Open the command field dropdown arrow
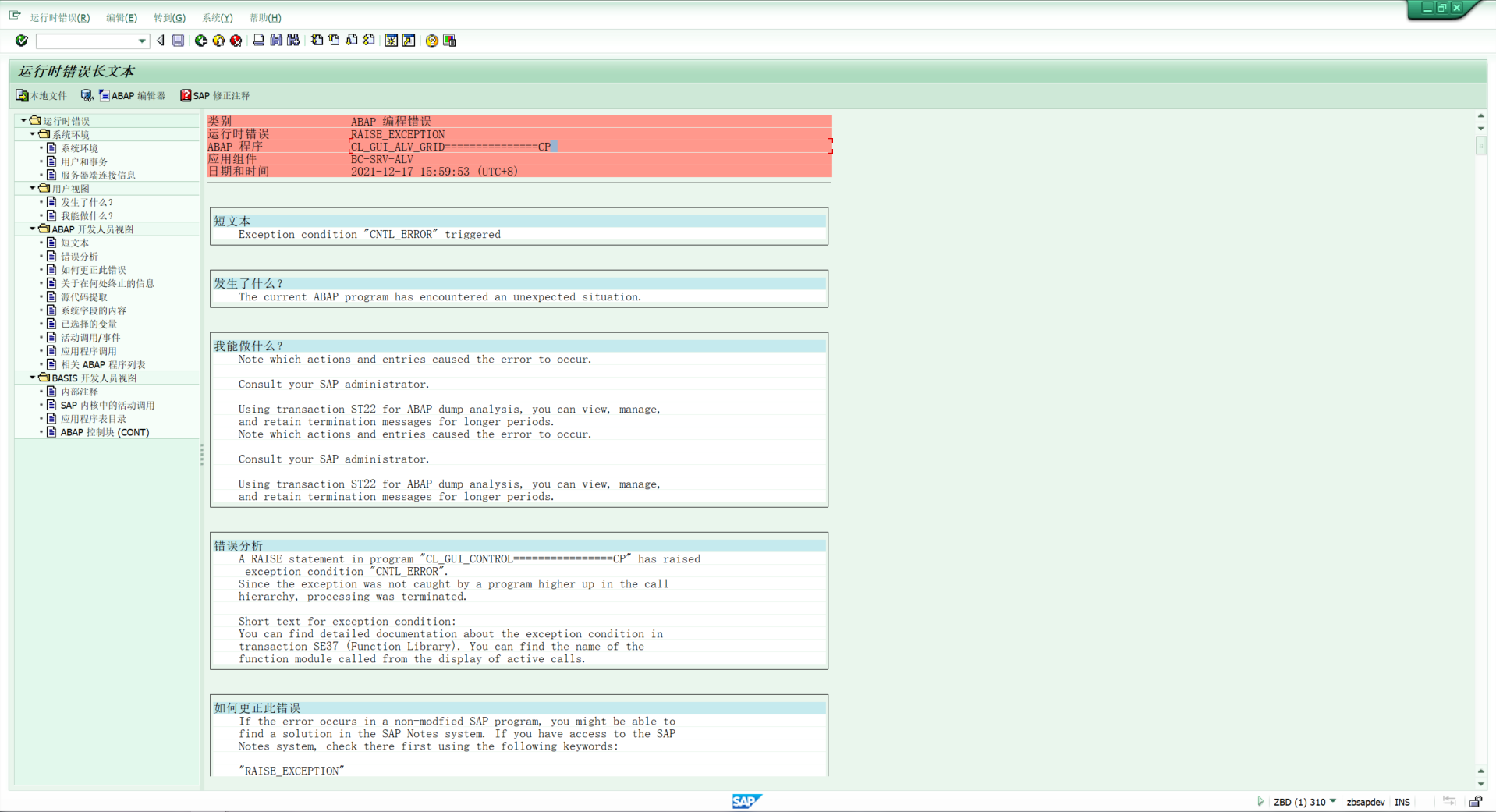This screenshot has height=812, width=1496. pyautogui.click(x=142, y=41)
